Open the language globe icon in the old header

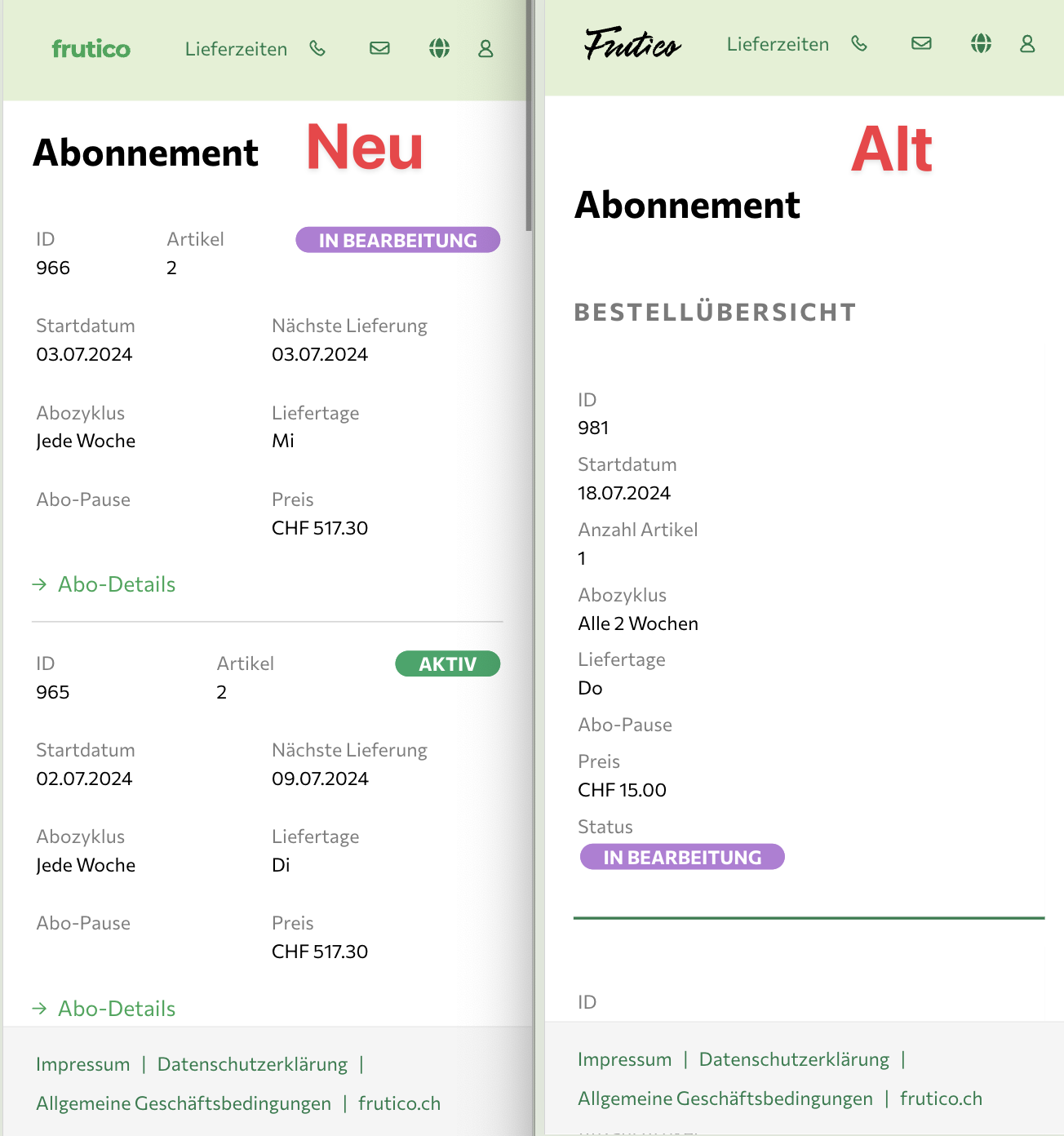[981, 44]
